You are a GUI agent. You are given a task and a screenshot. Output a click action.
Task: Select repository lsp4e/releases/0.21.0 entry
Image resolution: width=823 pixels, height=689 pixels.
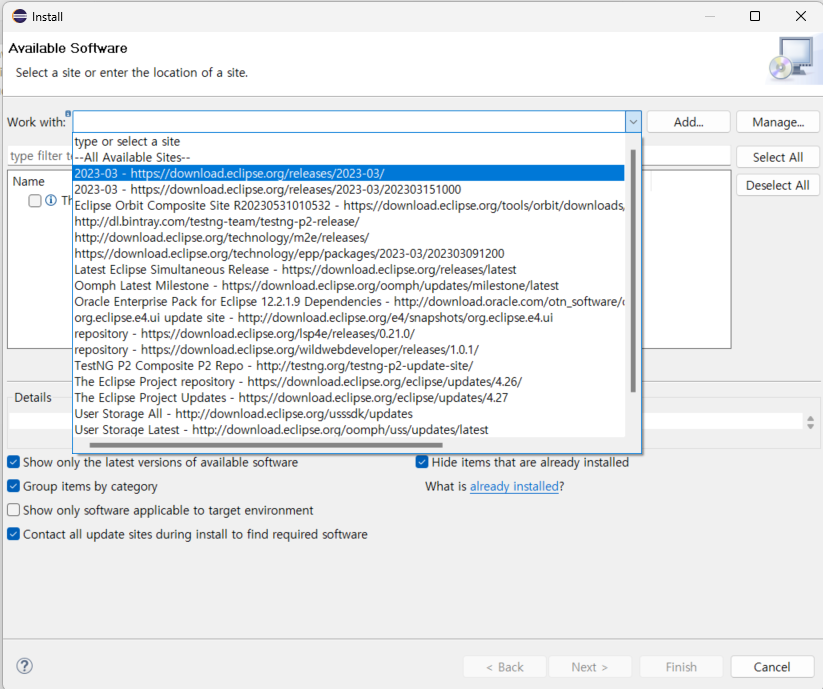point(349,334)
